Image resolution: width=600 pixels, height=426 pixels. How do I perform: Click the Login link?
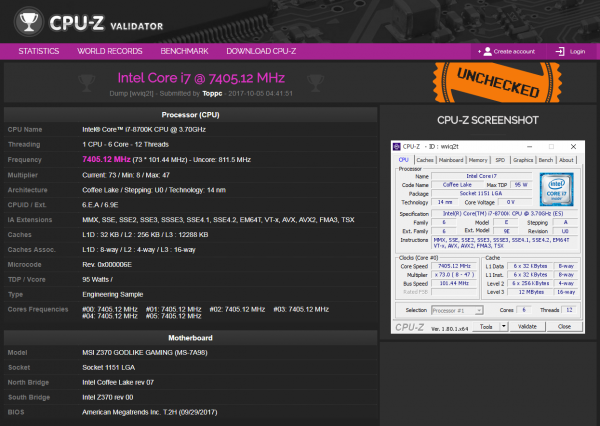pyautogui.click(x=577, y=52)
